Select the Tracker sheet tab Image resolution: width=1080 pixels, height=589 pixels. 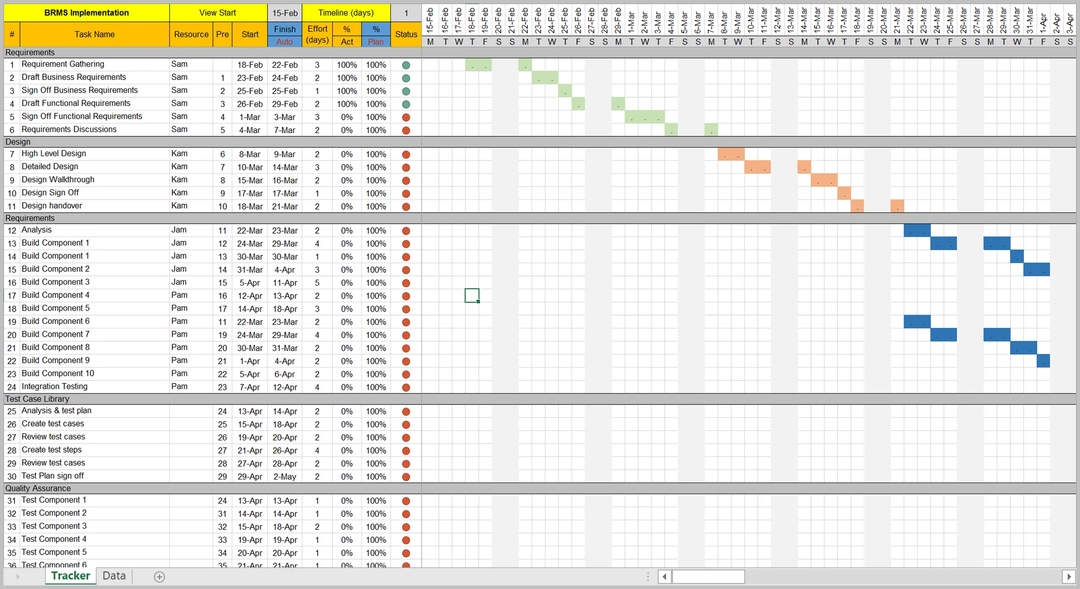pyautogui.click(x=70, y=576)
